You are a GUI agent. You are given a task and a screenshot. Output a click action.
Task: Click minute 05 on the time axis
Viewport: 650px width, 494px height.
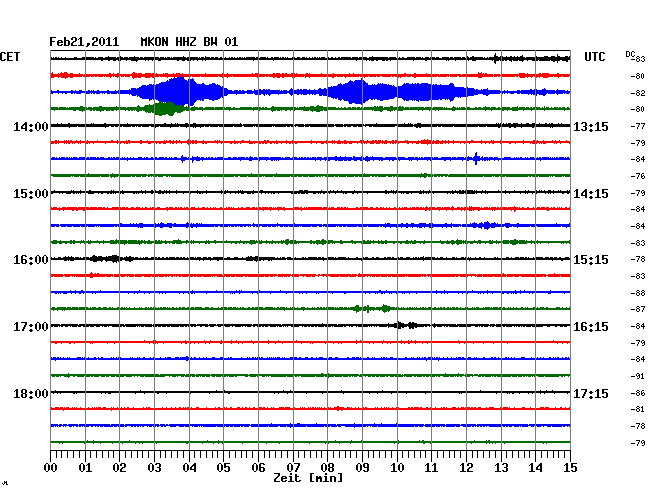(223, 468)
